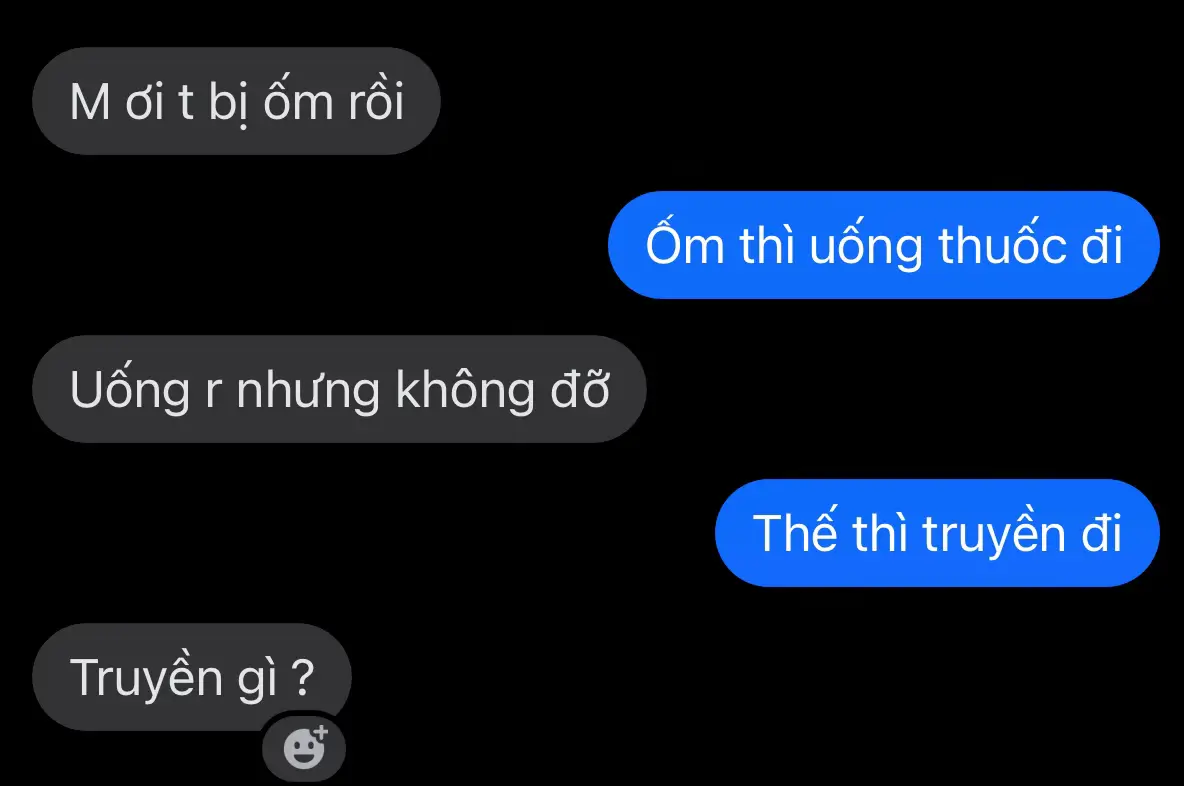This screenshot has height=786, width=1184.
Task: Click the word "Ốm" starting the blue bubble
Action: 685,244
